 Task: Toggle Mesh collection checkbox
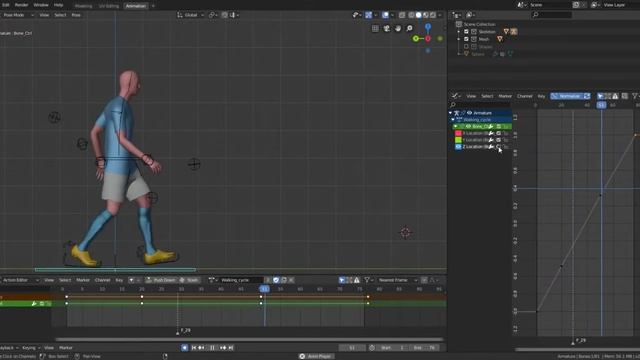(466, 39)
